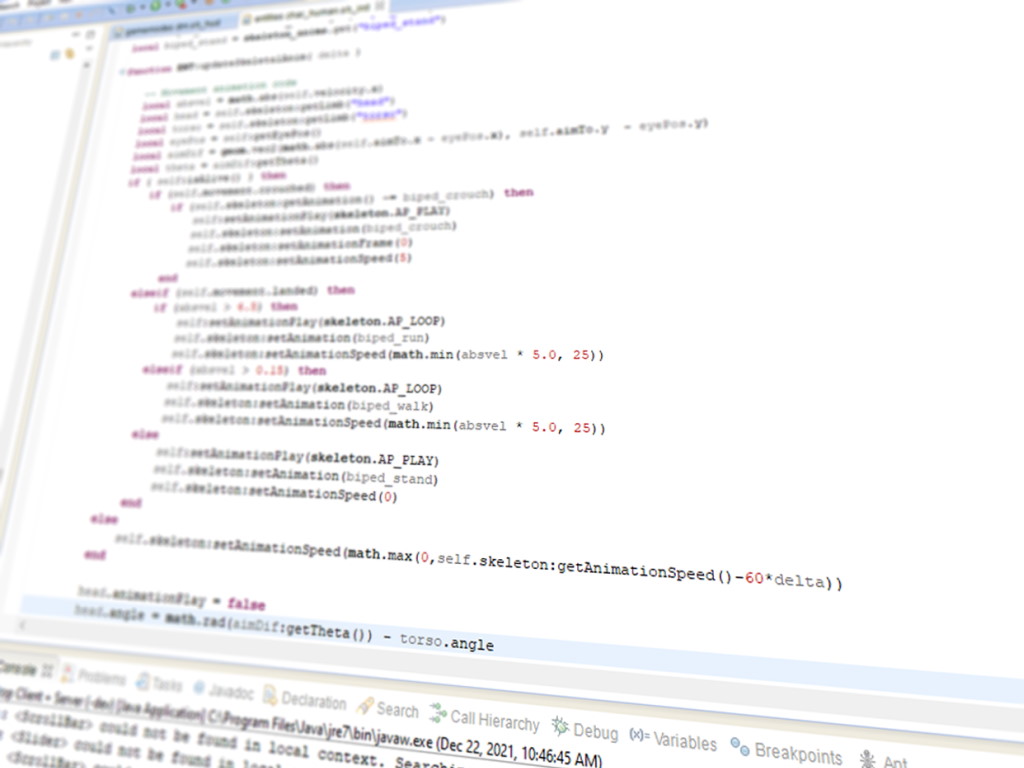
Task: Minimize the editor area view
Action: click(x=74, y=34)
